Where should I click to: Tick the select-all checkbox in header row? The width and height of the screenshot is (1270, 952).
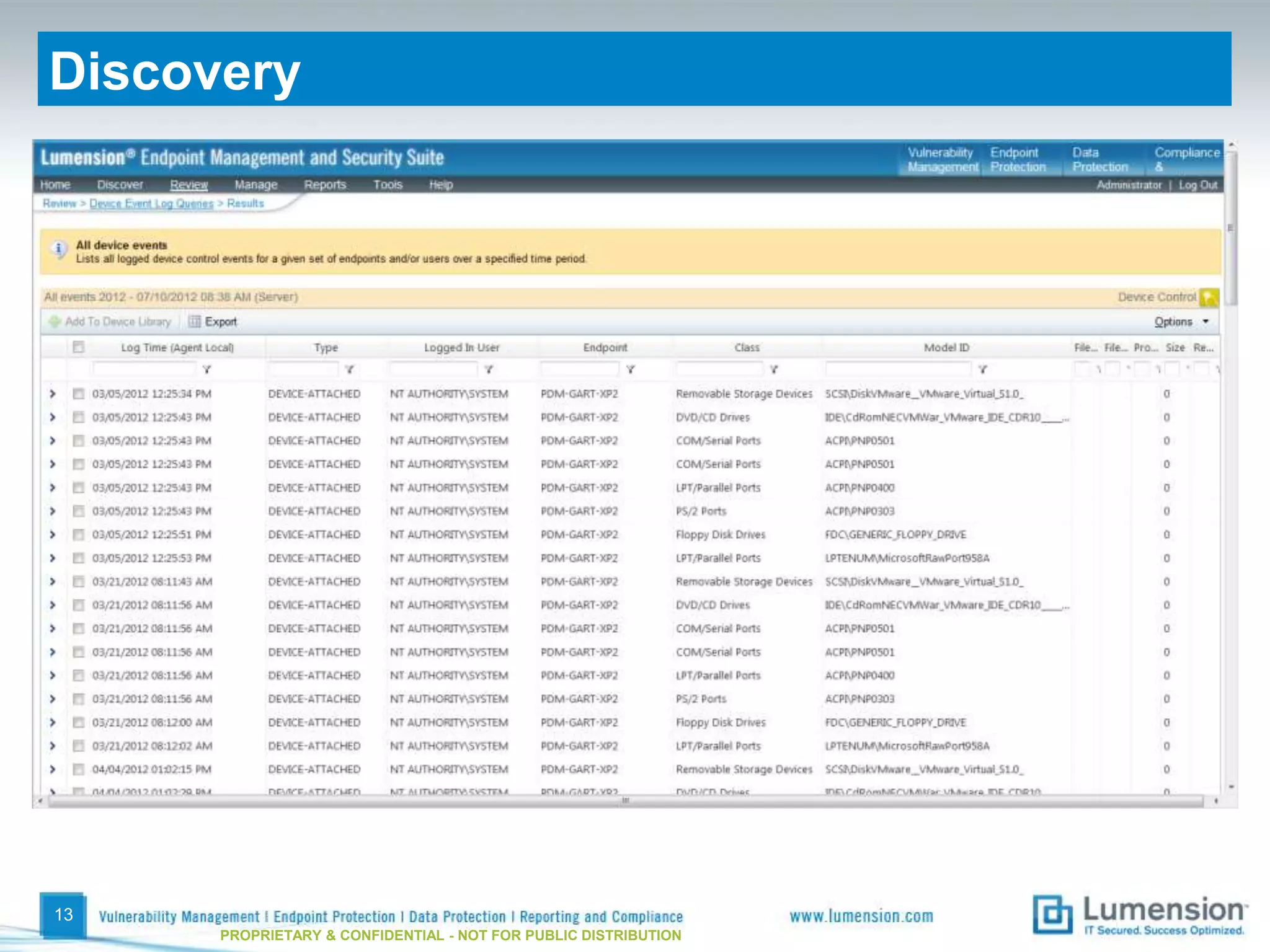(78, 347)
